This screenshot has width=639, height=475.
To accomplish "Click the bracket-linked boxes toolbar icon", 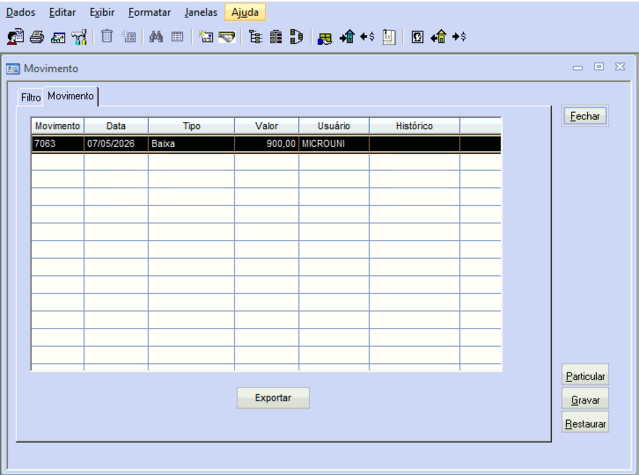I will point(297,37).
